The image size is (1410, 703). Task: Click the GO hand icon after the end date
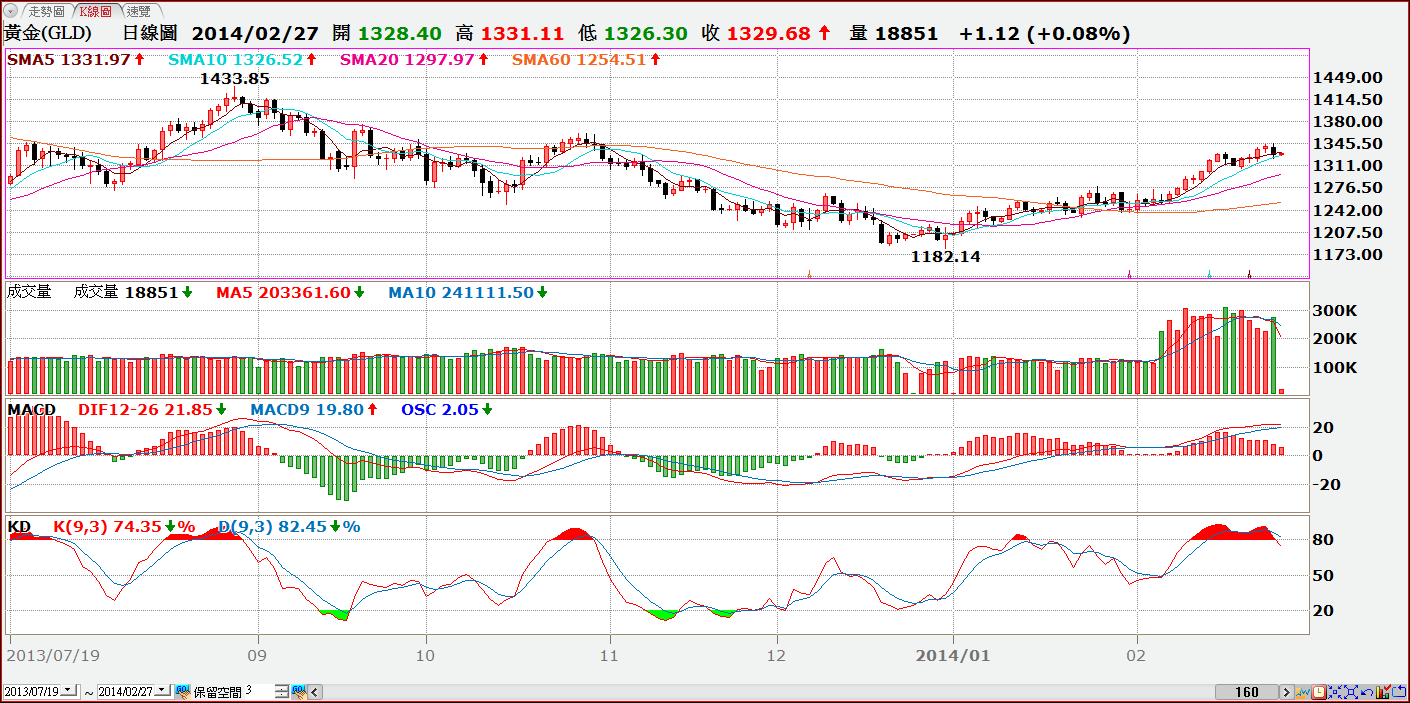pos(184,691)
